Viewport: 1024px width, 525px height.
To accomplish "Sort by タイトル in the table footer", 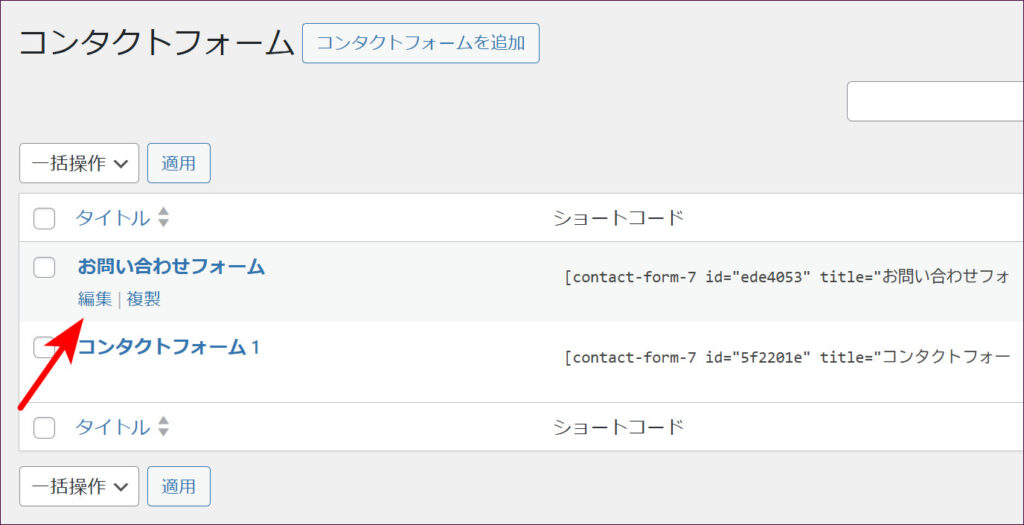I will coord(112,427).
